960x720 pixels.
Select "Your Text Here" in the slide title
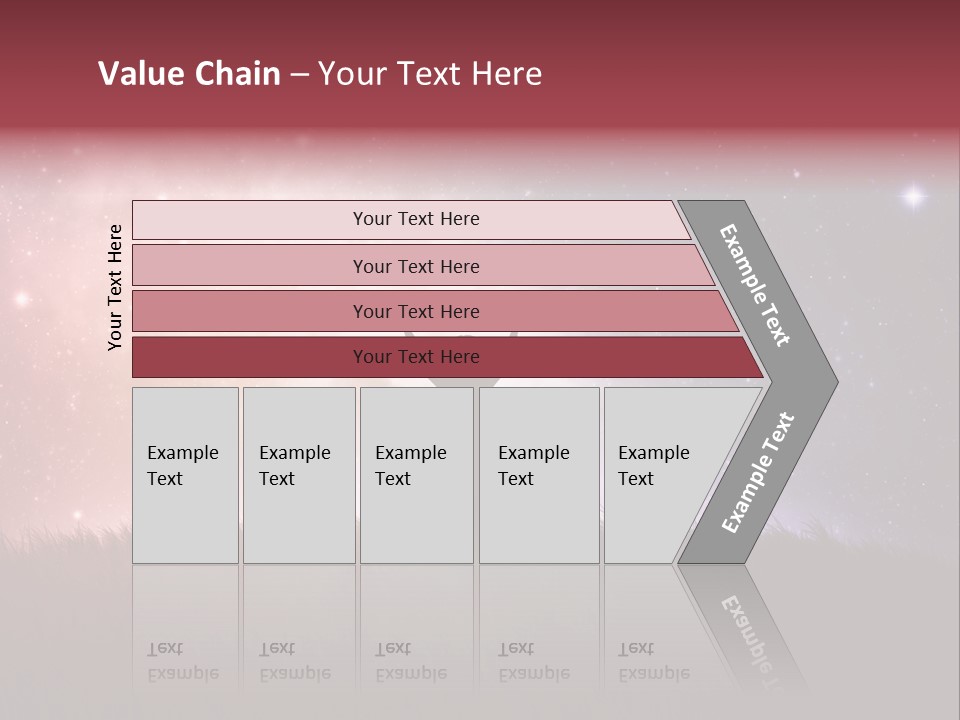coord(430,74)
